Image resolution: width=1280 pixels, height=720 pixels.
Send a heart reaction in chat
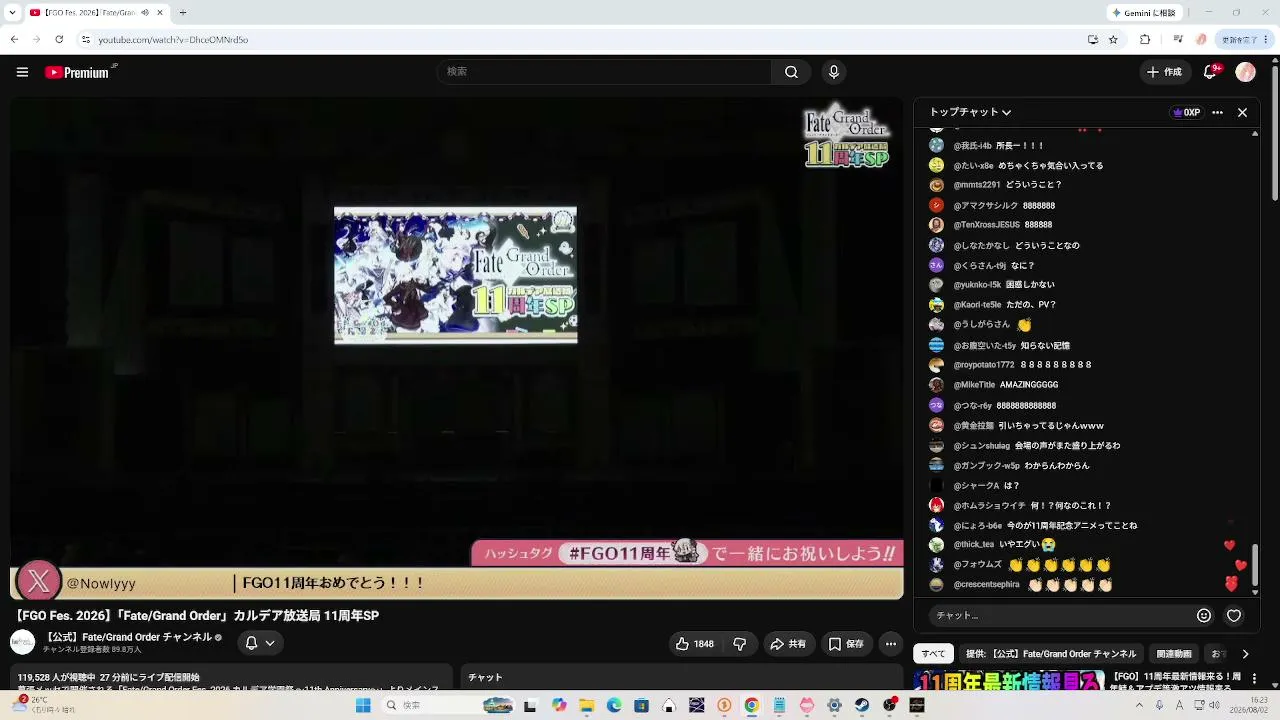1234,616
